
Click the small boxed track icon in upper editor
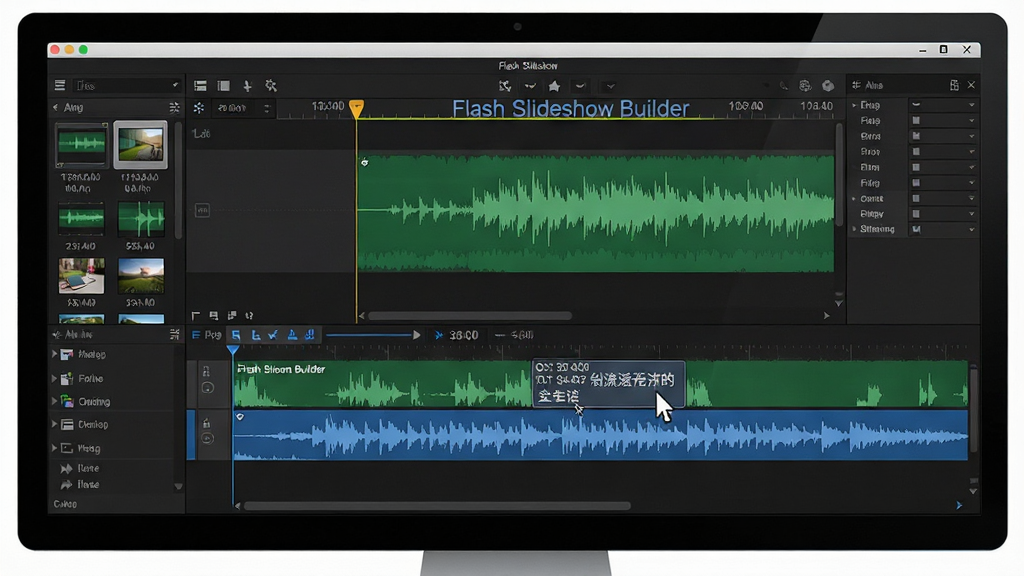(x=202, y=210)
